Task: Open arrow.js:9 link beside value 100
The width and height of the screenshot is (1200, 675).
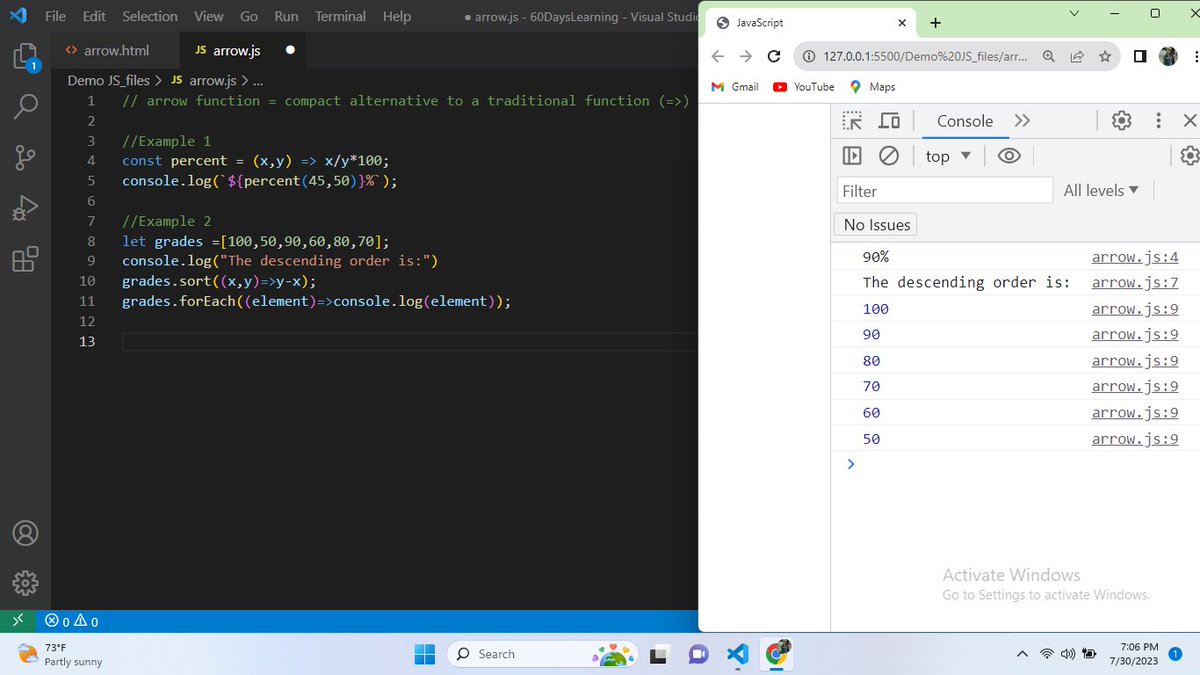Action: click(x=1135, y=309)
